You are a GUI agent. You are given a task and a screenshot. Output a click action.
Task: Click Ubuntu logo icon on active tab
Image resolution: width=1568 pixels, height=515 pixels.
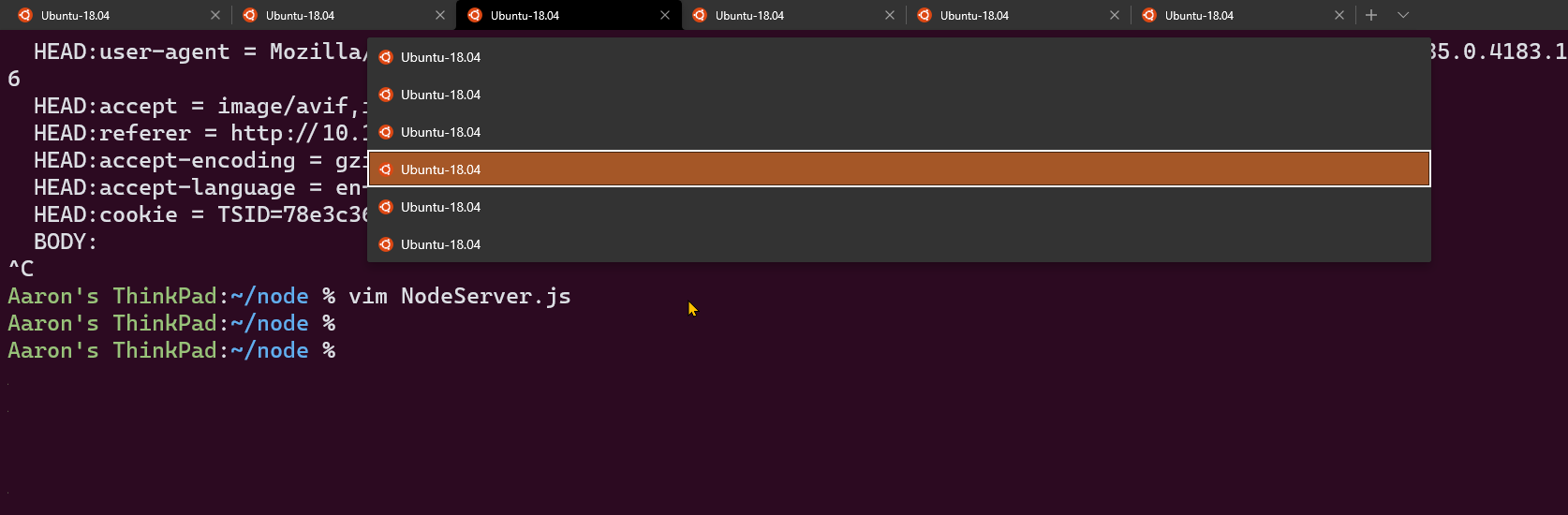475,15
